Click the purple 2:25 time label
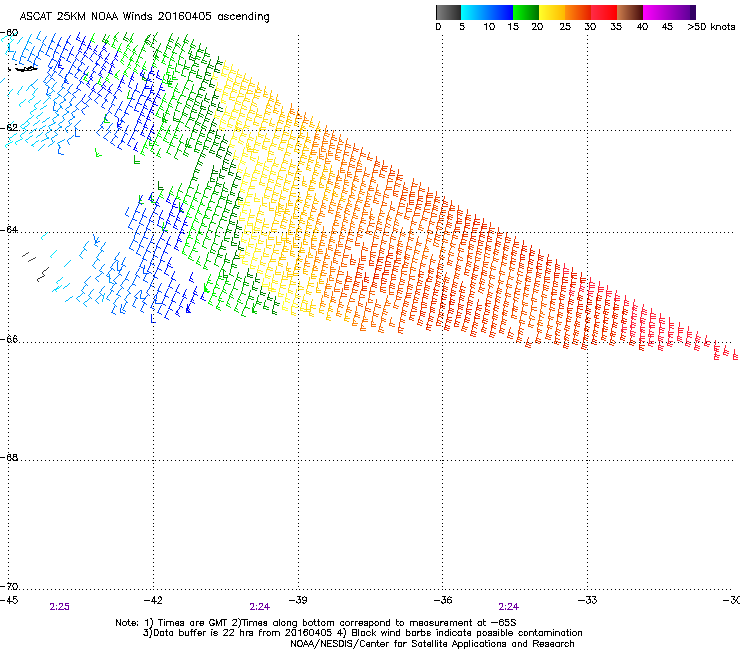This screenshot has height=650, width=740. tap(59, 607)
